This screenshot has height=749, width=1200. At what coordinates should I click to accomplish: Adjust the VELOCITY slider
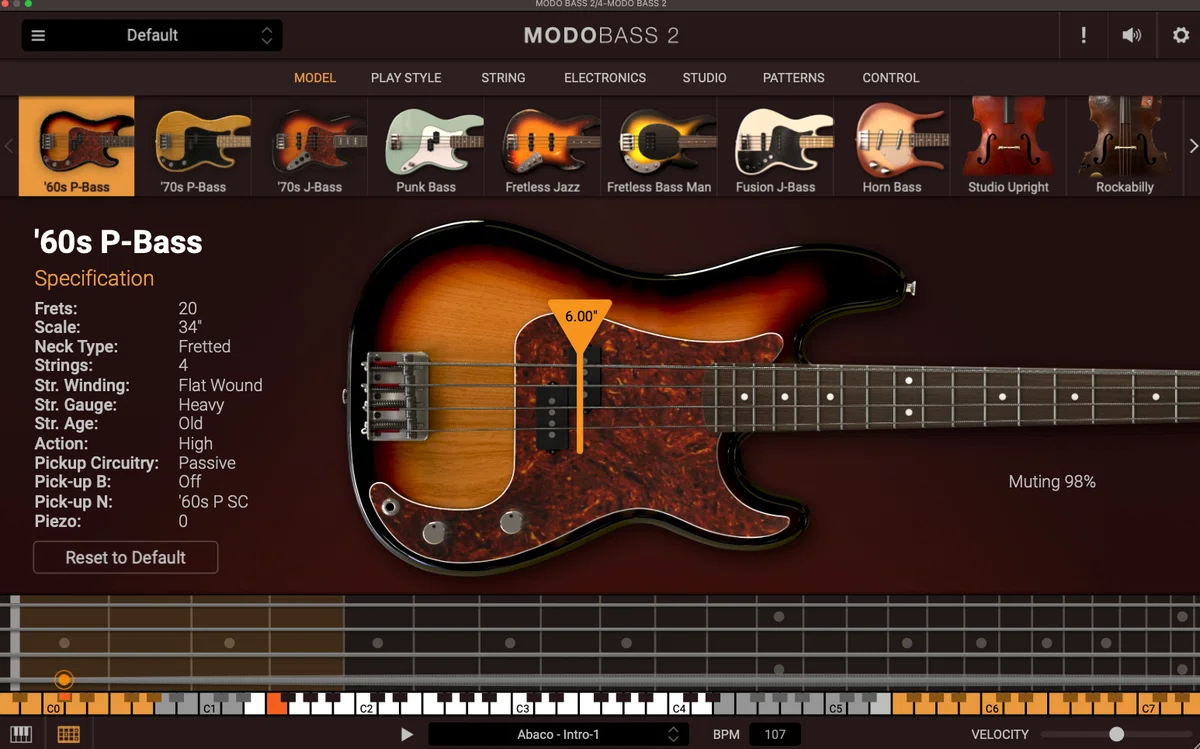[x=1117, y=735]
